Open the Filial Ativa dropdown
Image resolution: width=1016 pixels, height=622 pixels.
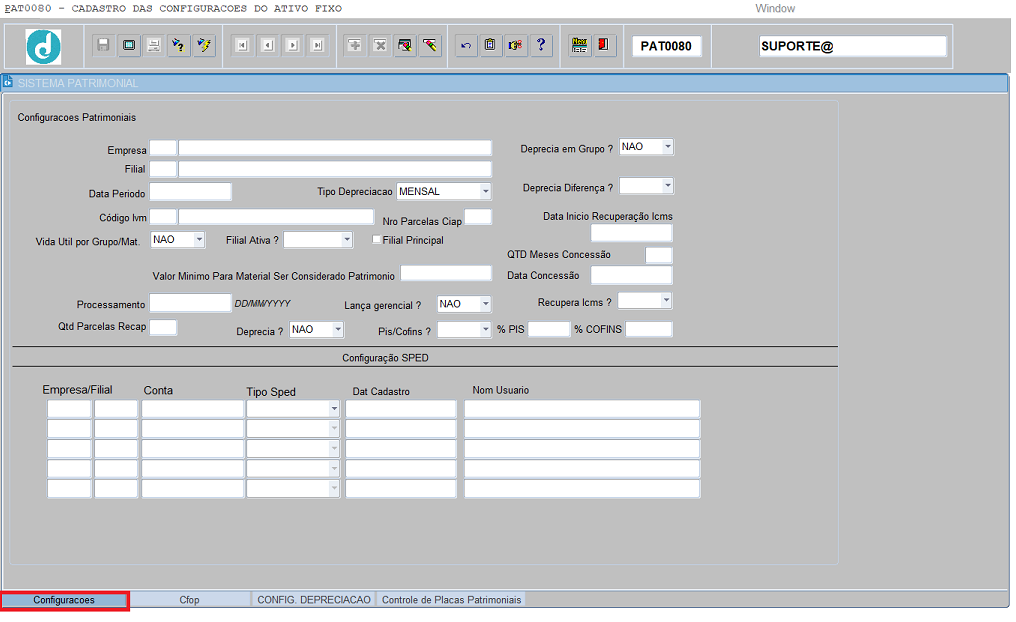tap(347, 240)
